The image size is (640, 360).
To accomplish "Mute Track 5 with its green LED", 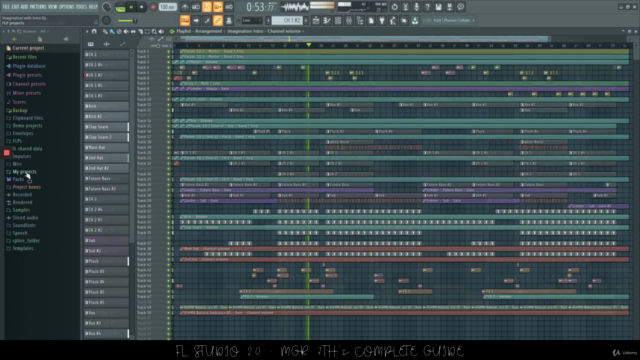I will tap(168, 73).
